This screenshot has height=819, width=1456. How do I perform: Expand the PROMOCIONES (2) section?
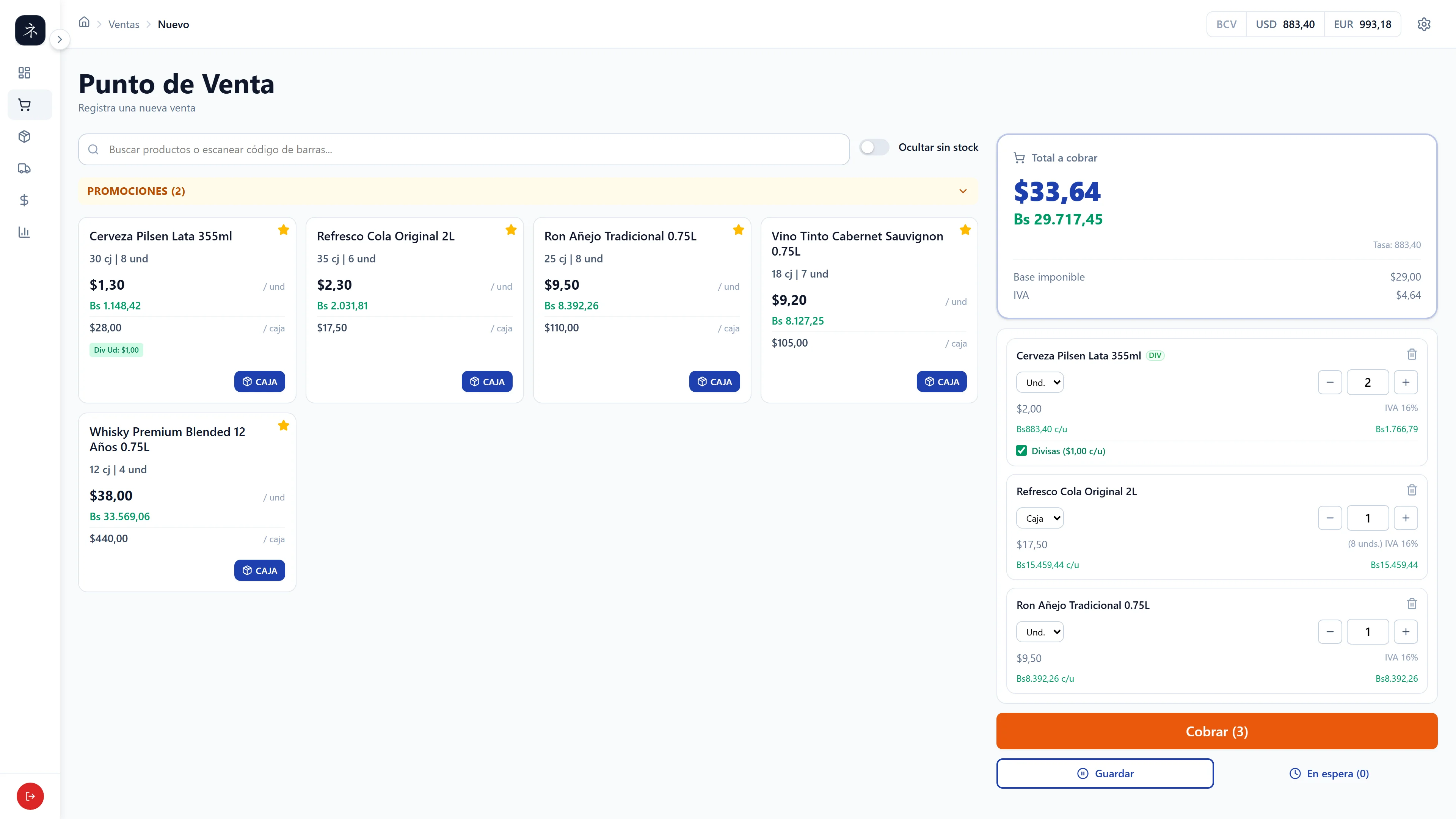(x=528, y=191)
